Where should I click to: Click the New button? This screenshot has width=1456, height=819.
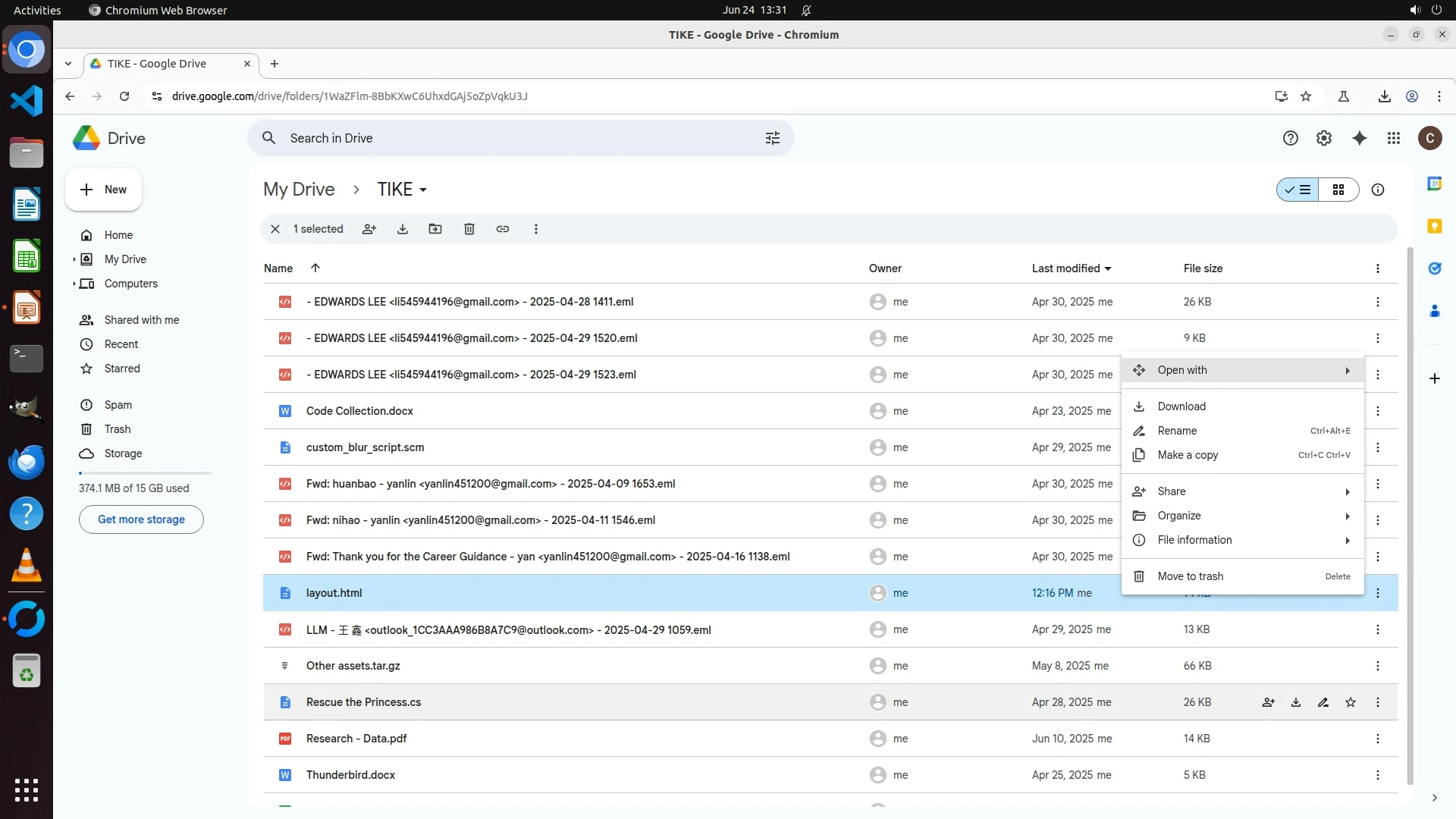[x=104, y=190]
